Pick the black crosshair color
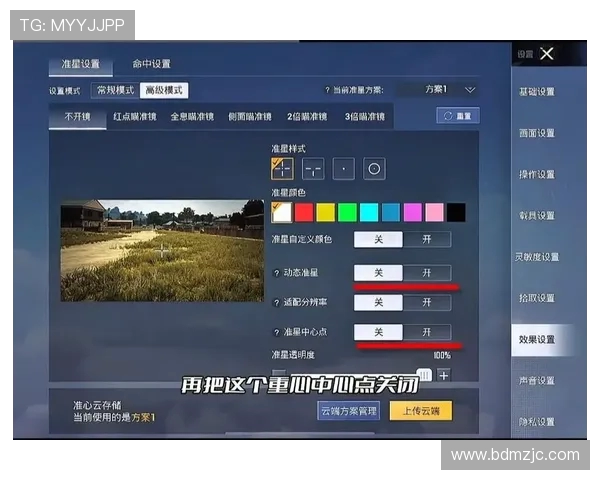The width and height of the screenshot is (600, 480). pyautogui.click(x=457, y=212)
